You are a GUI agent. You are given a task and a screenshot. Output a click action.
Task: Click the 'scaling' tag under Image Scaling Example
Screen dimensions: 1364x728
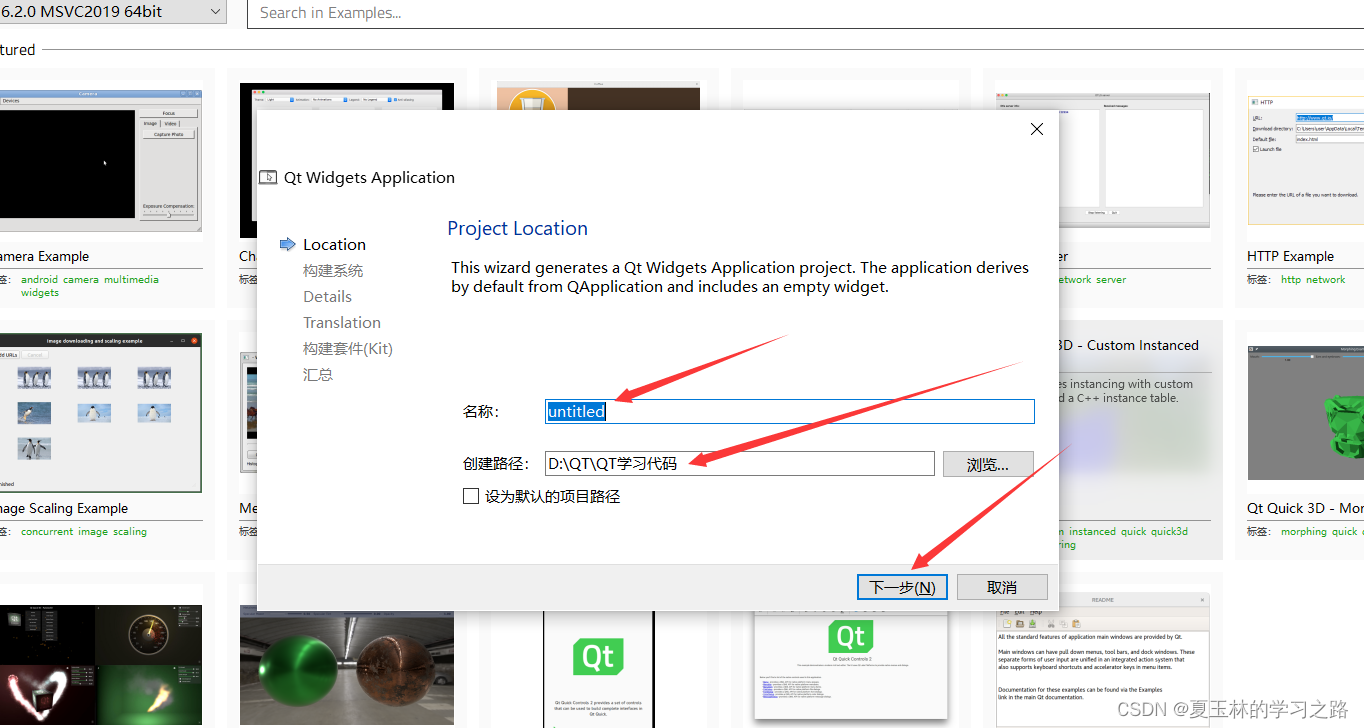[129, 532]
